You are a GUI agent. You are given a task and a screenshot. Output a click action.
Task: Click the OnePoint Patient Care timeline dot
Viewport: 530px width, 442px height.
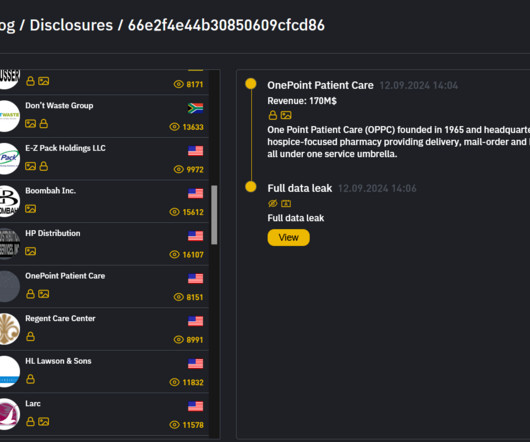251,83
